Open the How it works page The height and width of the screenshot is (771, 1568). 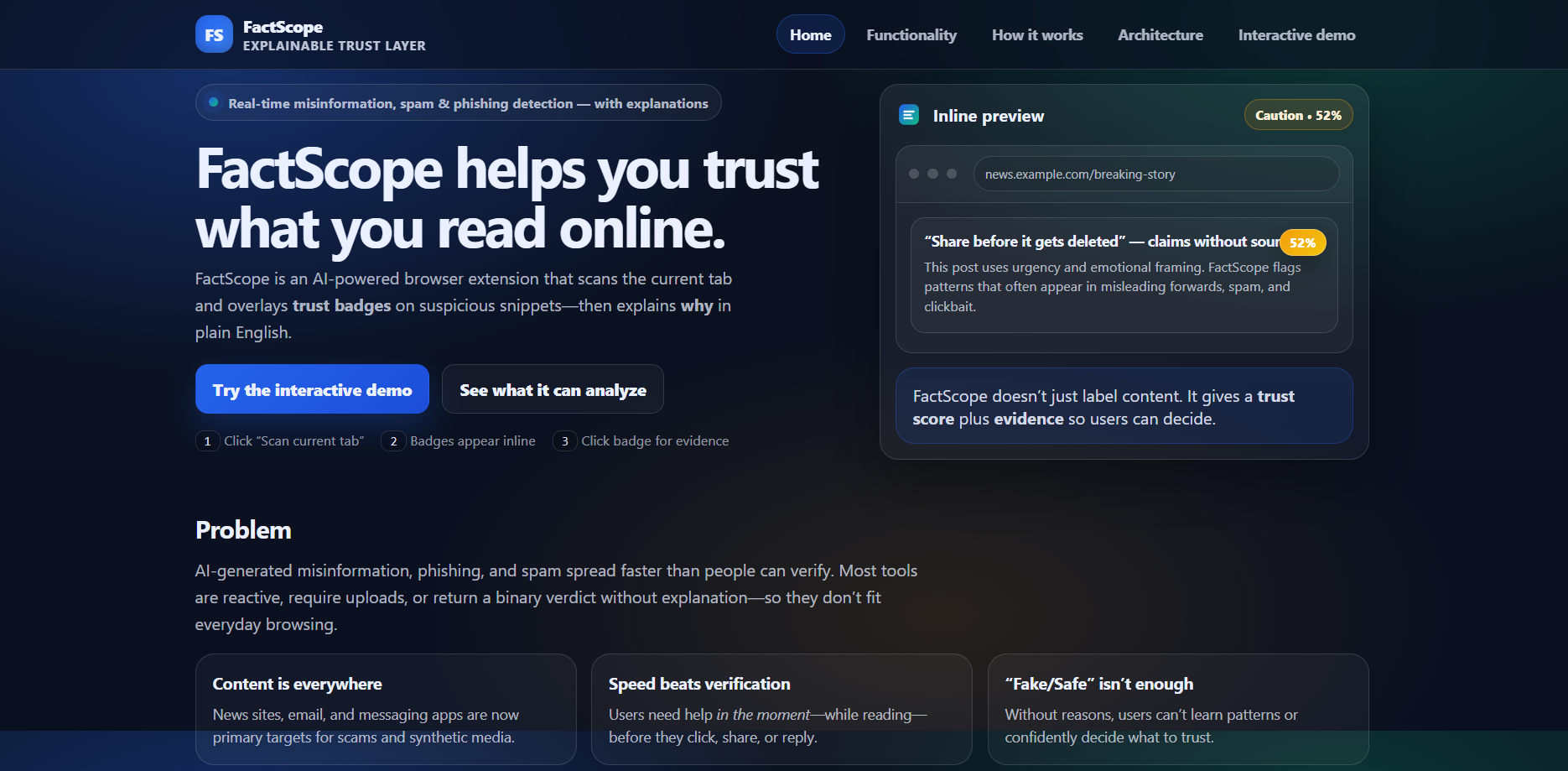point(1037,34)
